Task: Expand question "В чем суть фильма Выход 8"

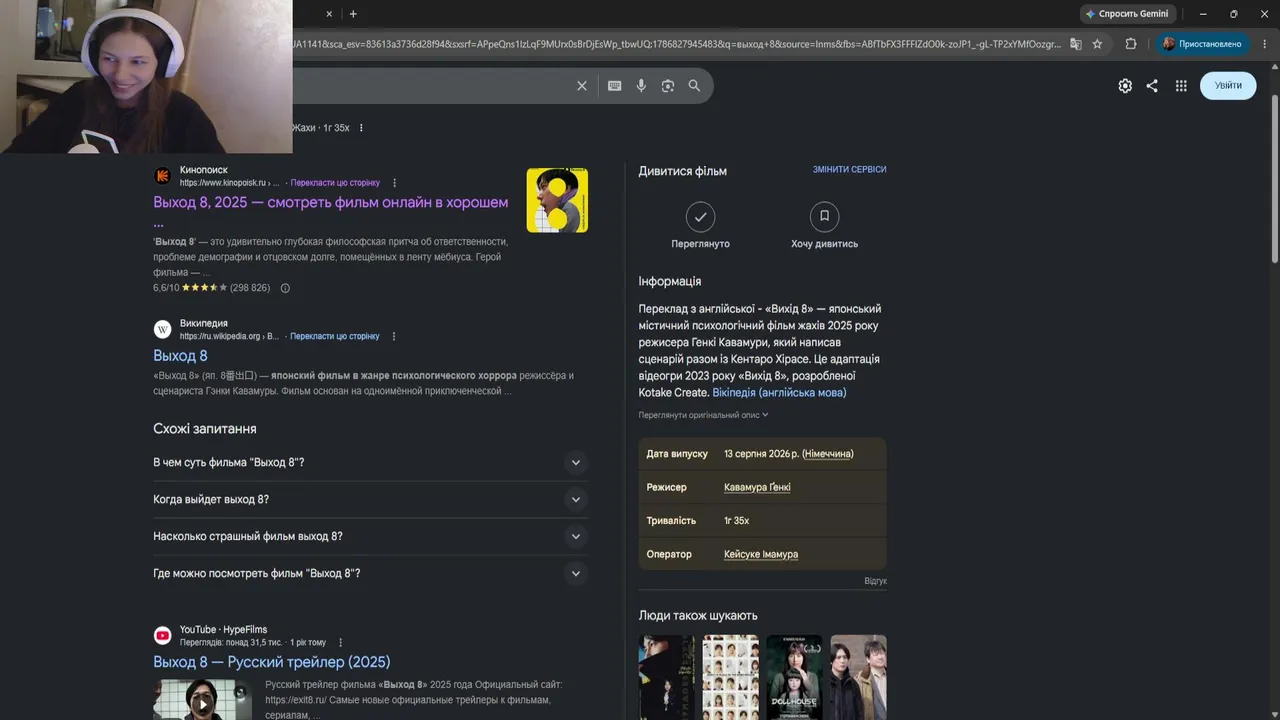Action: pyautogui.click(x=370, y=463)
